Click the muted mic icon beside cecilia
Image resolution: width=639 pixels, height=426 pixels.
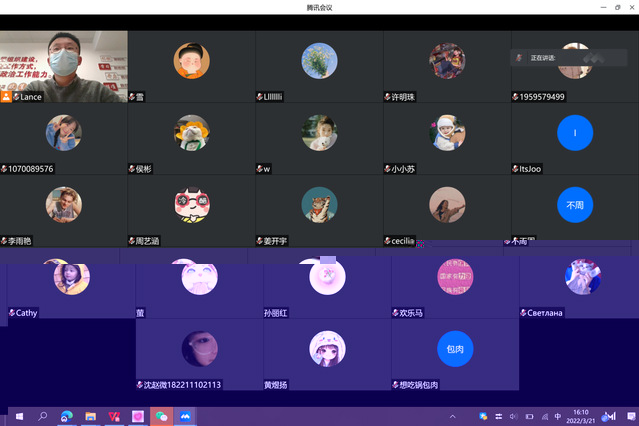pyautogui.click(x=388, y=241)
